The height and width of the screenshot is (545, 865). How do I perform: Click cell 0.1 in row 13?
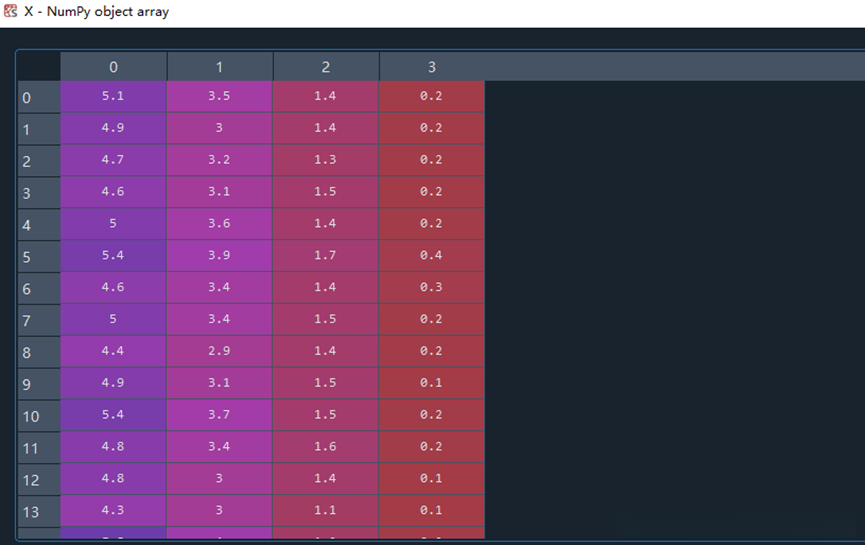pyautogui.click(x=431, y=511)
